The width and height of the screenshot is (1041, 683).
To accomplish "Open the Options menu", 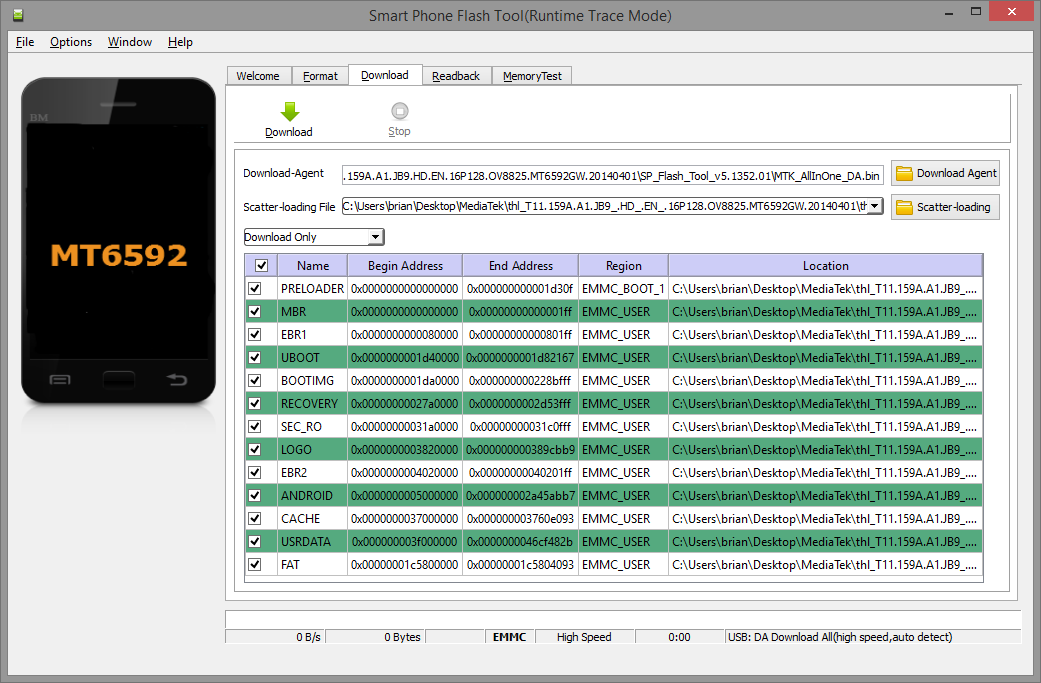I will [x=70, y=42].
